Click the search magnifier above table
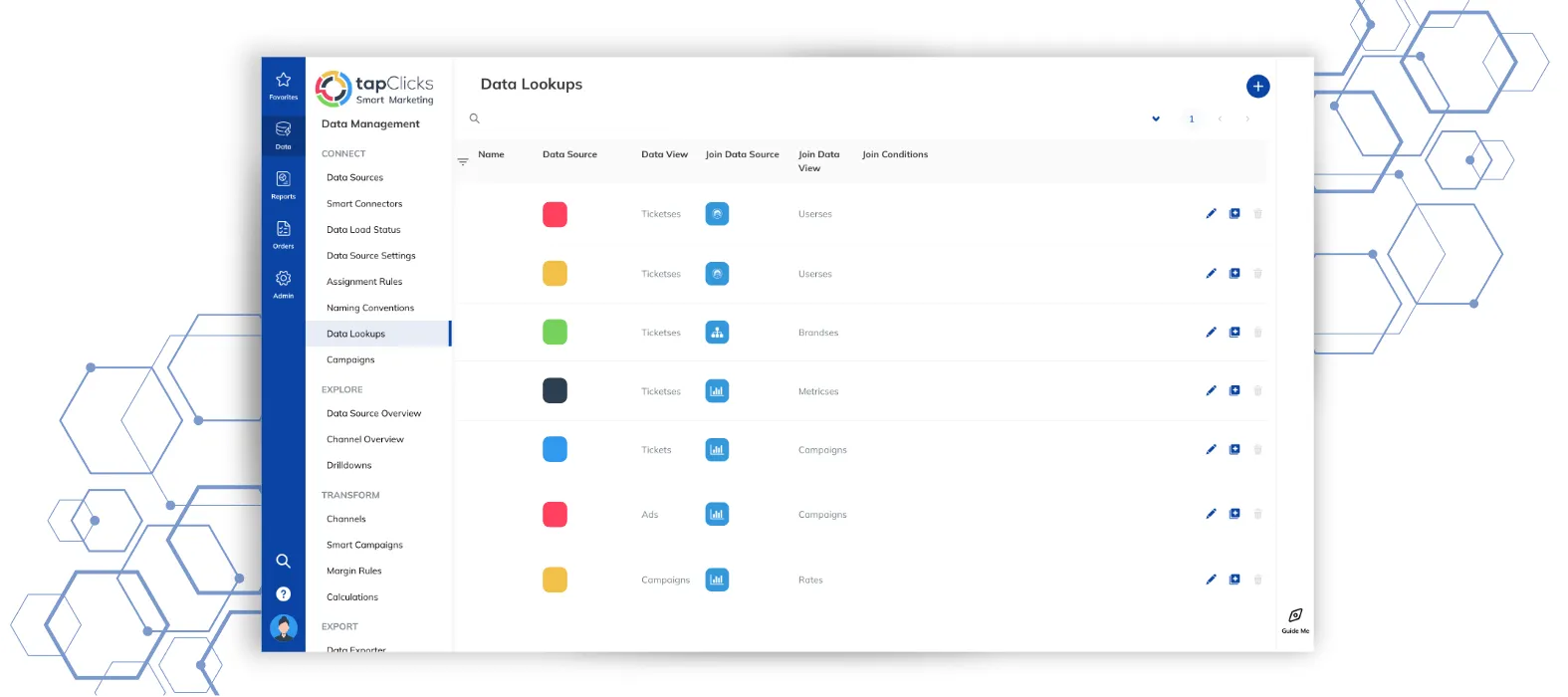This screenshot has width=1568, height=697. pyautogui.click(x=475, y=118)
